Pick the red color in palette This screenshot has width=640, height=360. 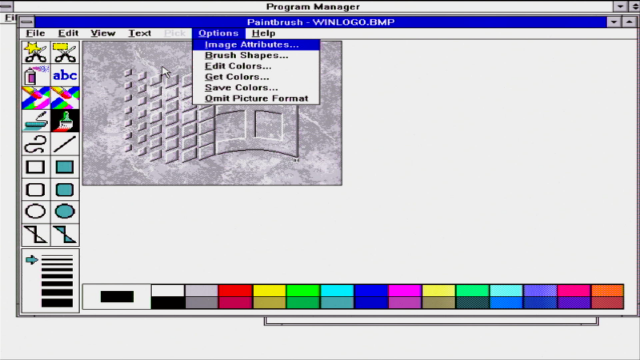[x=235, y=290]
